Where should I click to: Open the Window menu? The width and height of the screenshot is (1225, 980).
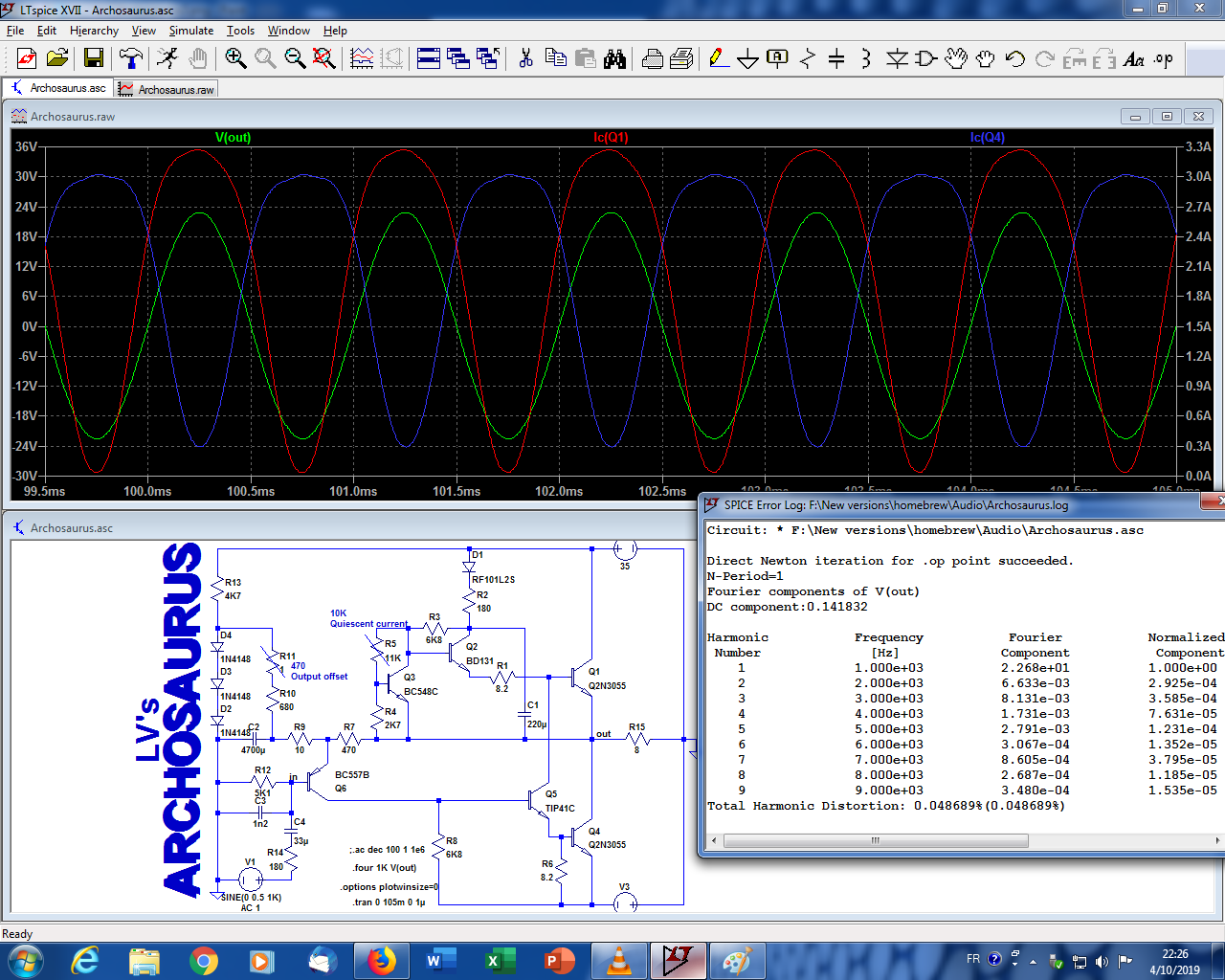pyautogui.click(x=289, y=31)
